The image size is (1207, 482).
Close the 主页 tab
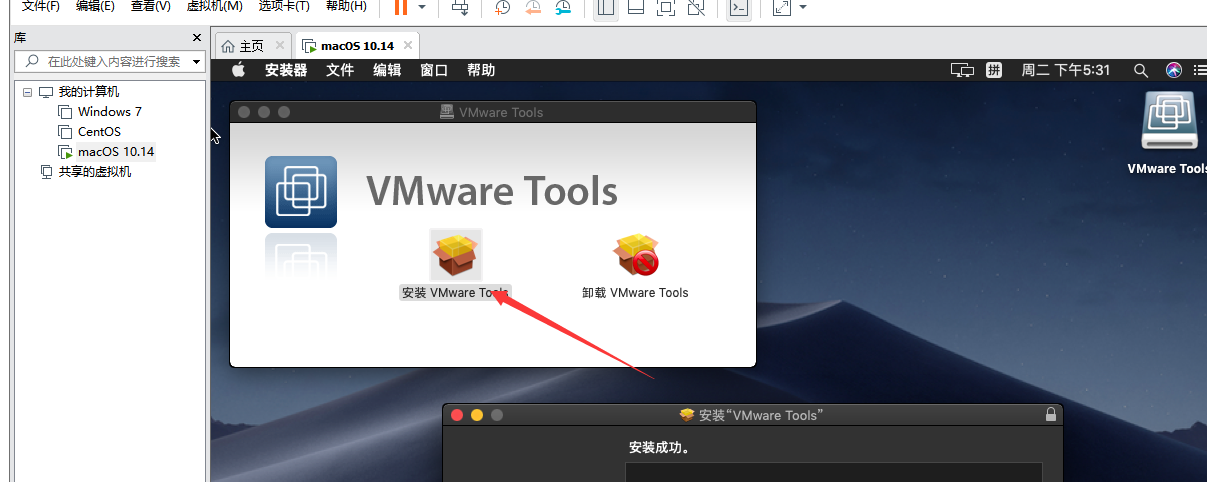tap(279, 46)
